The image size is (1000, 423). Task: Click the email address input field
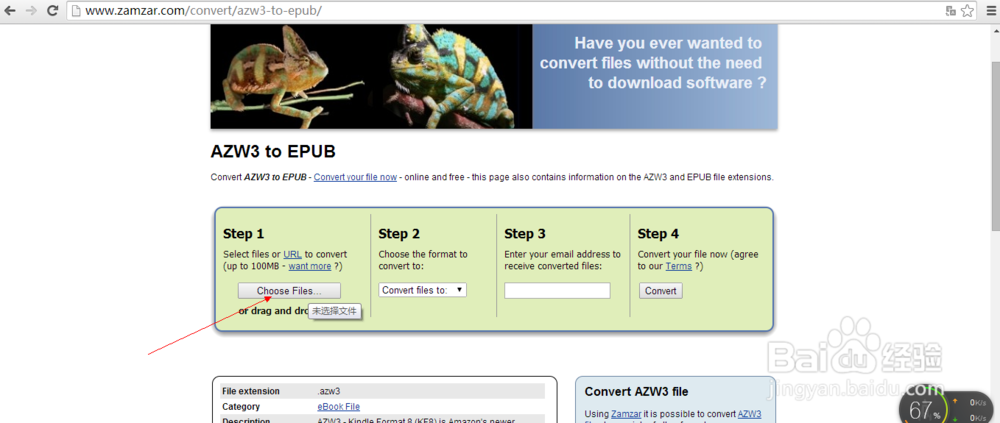[x=557, y=291]
